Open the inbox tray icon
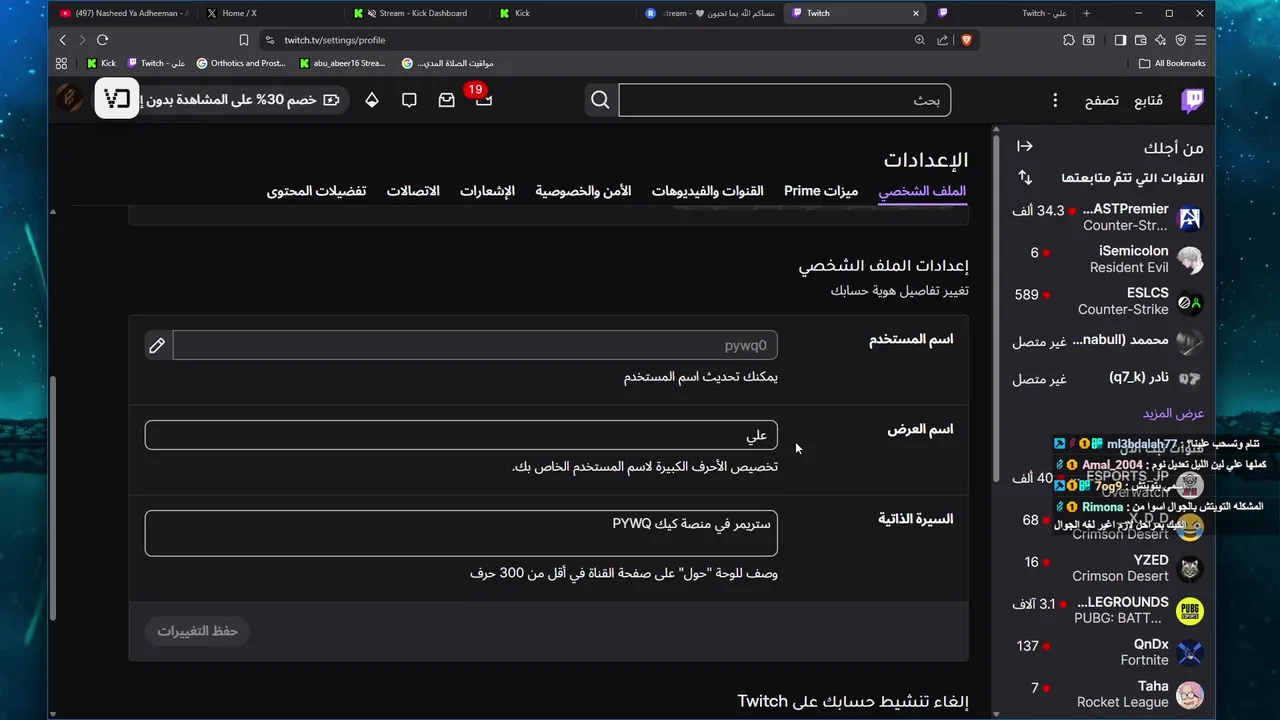 (446, 100)
